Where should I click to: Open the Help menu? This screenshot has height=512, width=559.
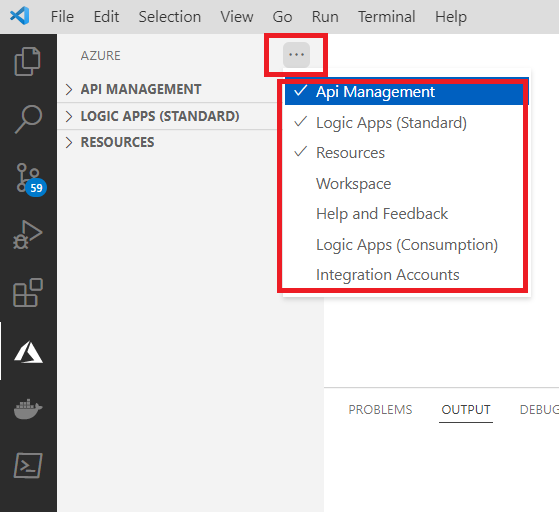click(451, 17)
